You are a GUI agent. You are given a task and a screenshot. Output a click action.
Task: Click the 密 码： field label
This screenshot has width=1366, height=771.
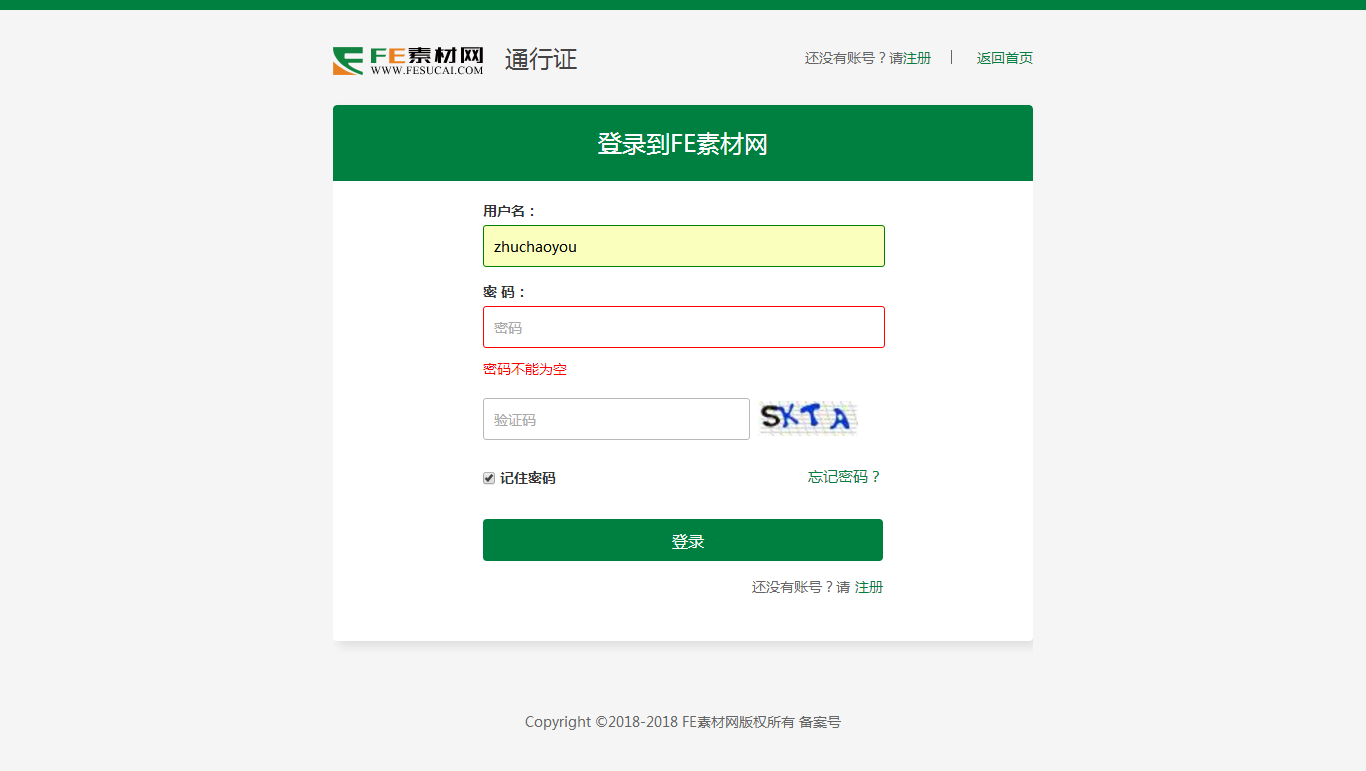pyautogui.click(x=505, y=292)
